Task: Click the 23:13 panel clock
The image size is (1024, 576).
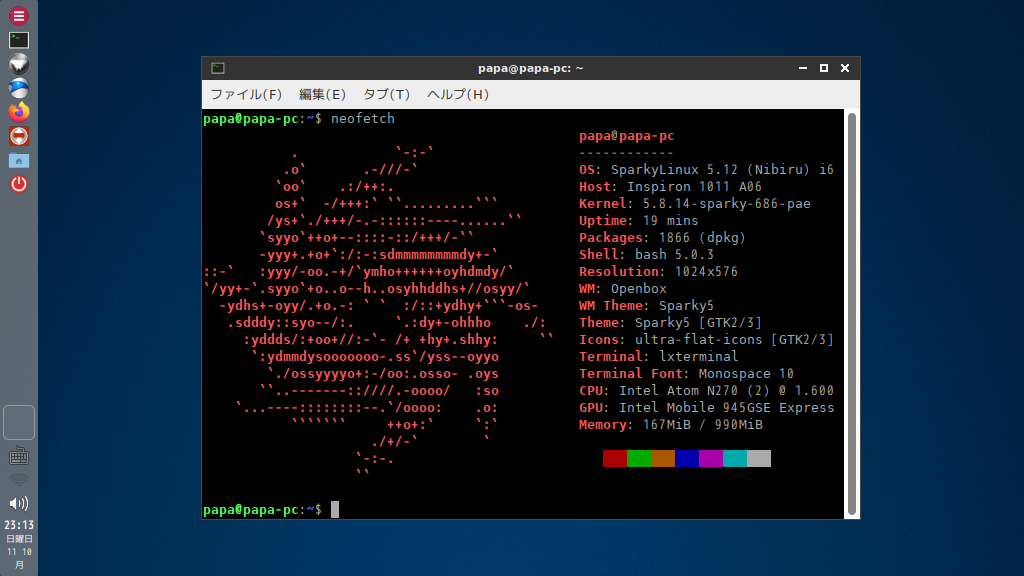Action: [x=19, y=525]
